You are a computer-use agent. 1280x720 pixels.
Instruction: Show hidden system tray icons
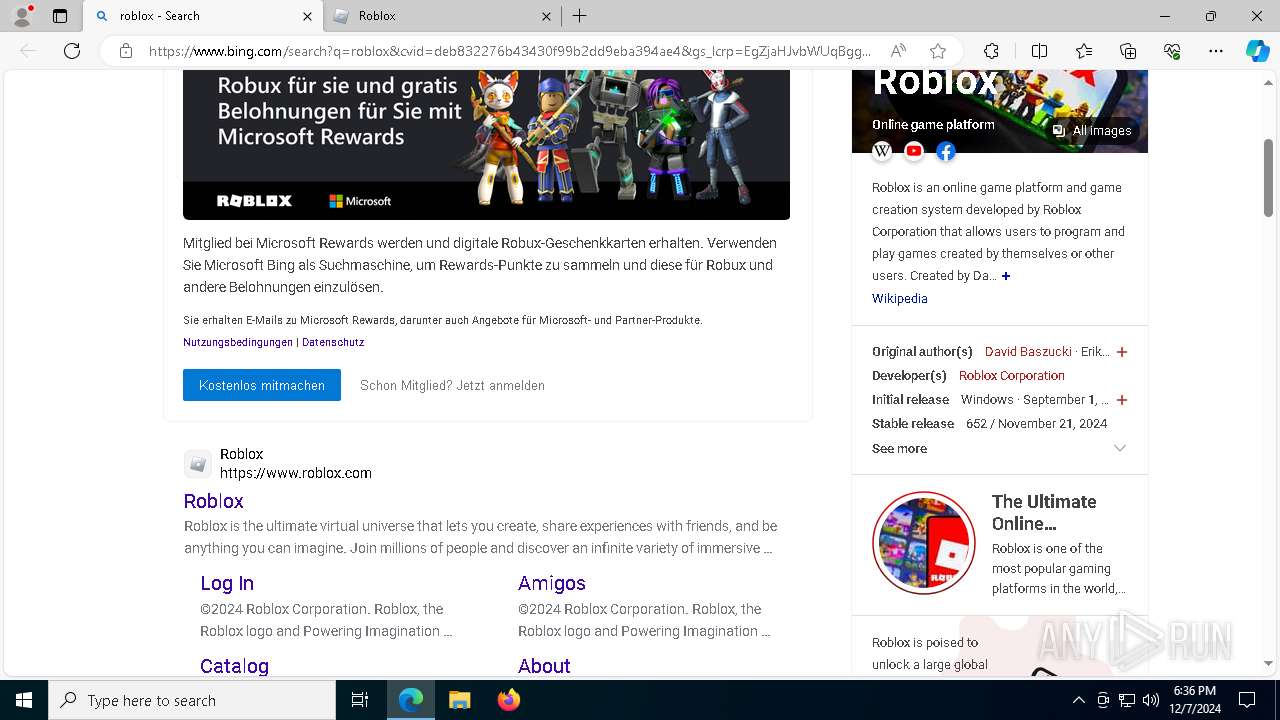click(1078, 700)
